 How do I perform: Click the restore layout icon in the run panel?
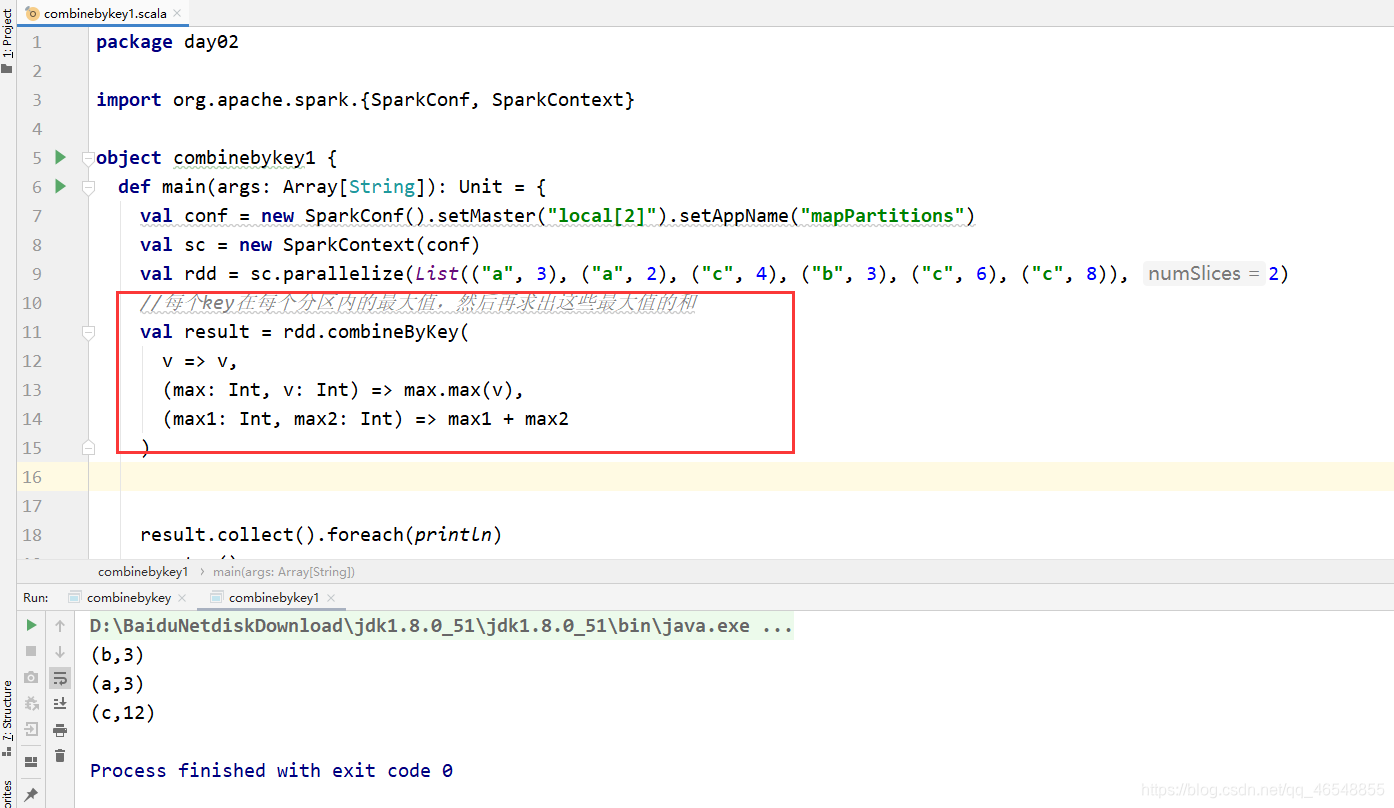click(31, 762)
